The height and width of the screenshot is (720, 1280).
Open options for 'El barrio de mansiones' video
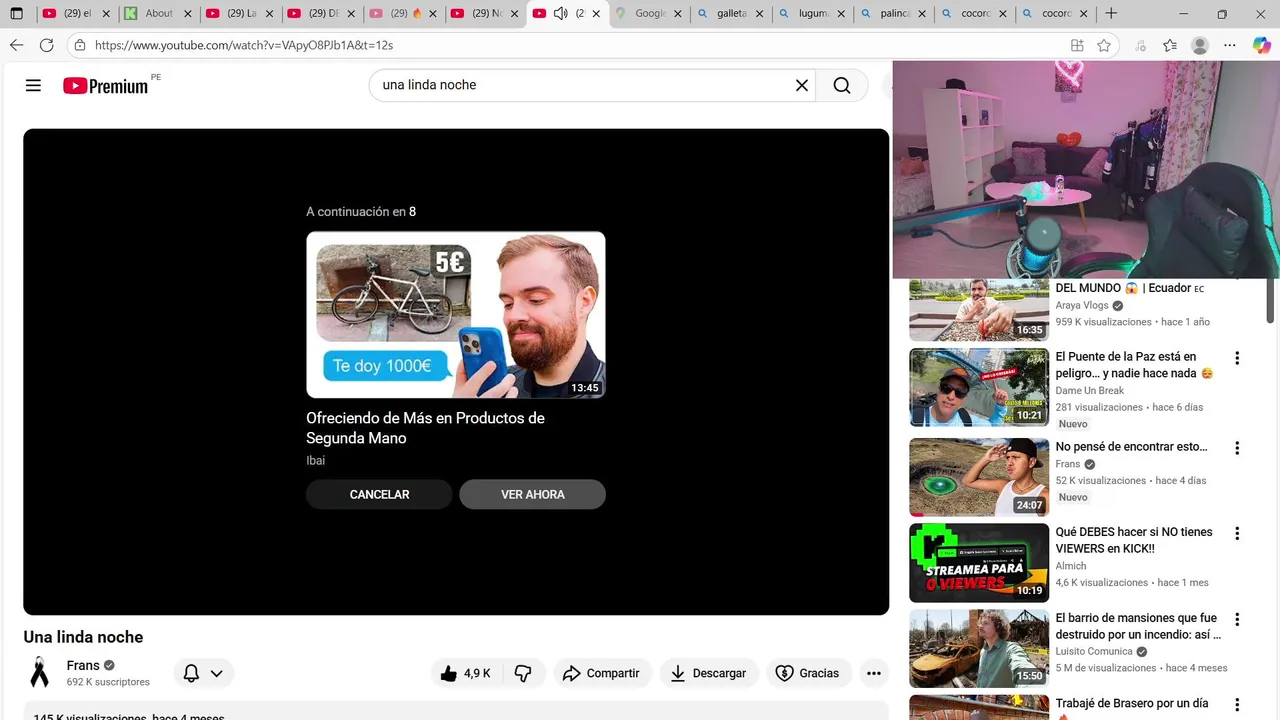click(x=1237, y=620)
